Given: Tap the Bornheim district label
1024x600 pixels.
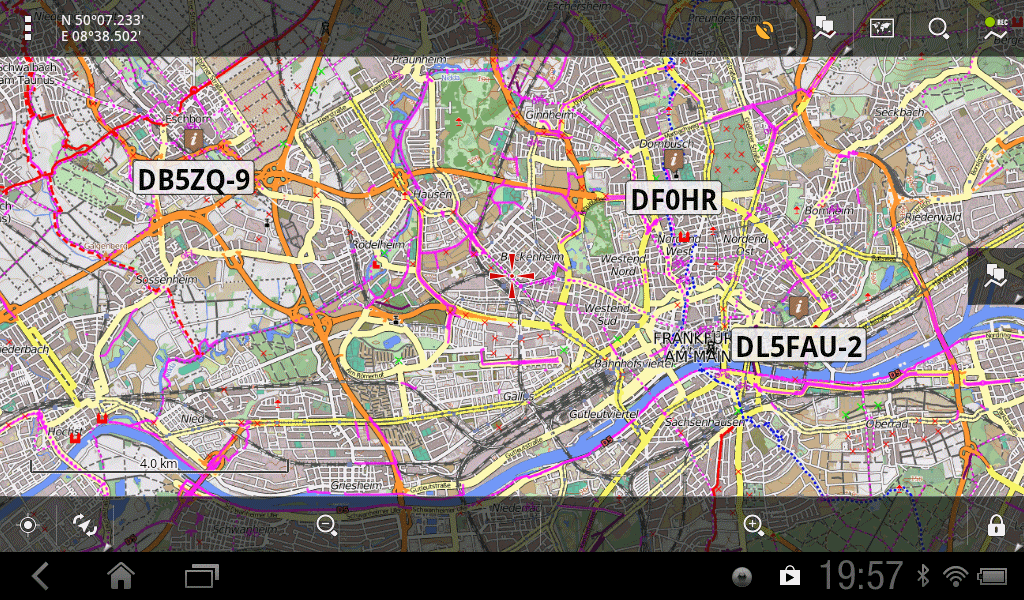Looking at the screenshot, I should point(829,210).
